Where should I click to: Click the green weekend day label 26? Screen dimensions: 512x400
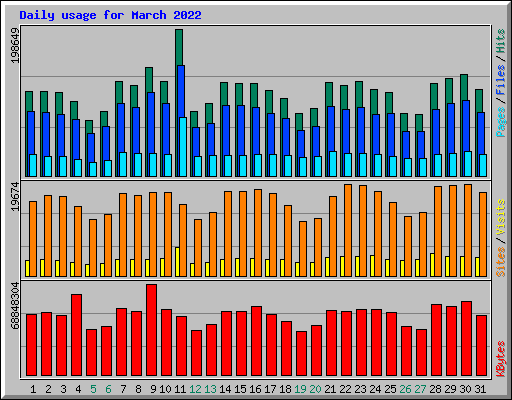[405, 389]
